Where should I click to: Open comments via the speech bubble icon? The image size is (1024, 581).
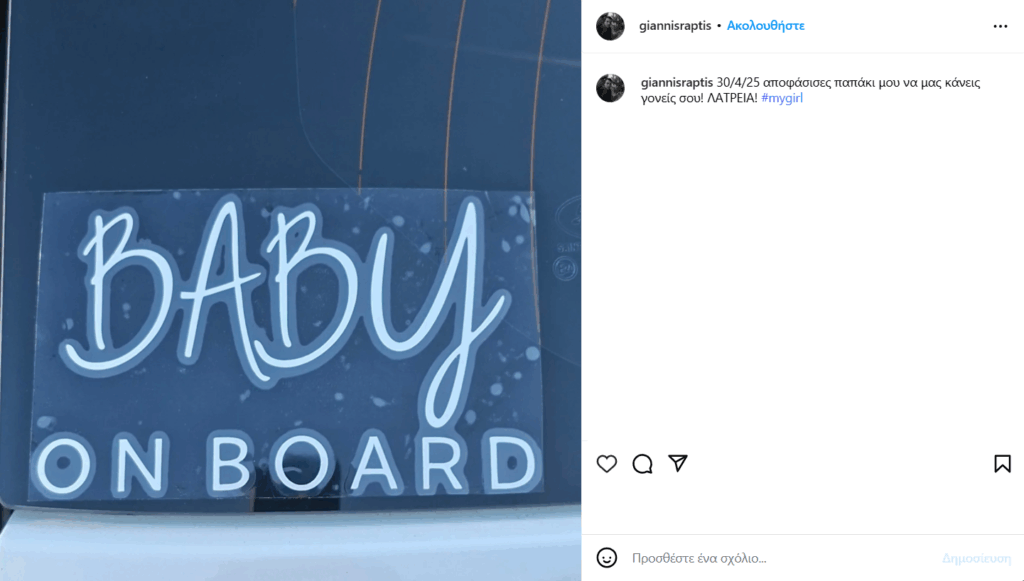[x=643, y=463]
